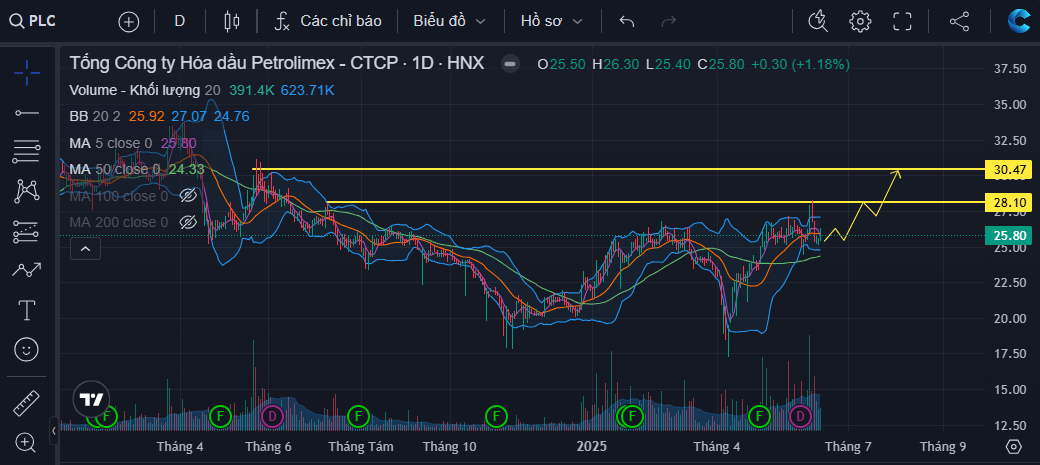Image resolution: width=1040 pixels, height=465 pixels.
Task: Select the 30.47 yellow price line label
Action: pyautogui.click(x=1009, y=170)
